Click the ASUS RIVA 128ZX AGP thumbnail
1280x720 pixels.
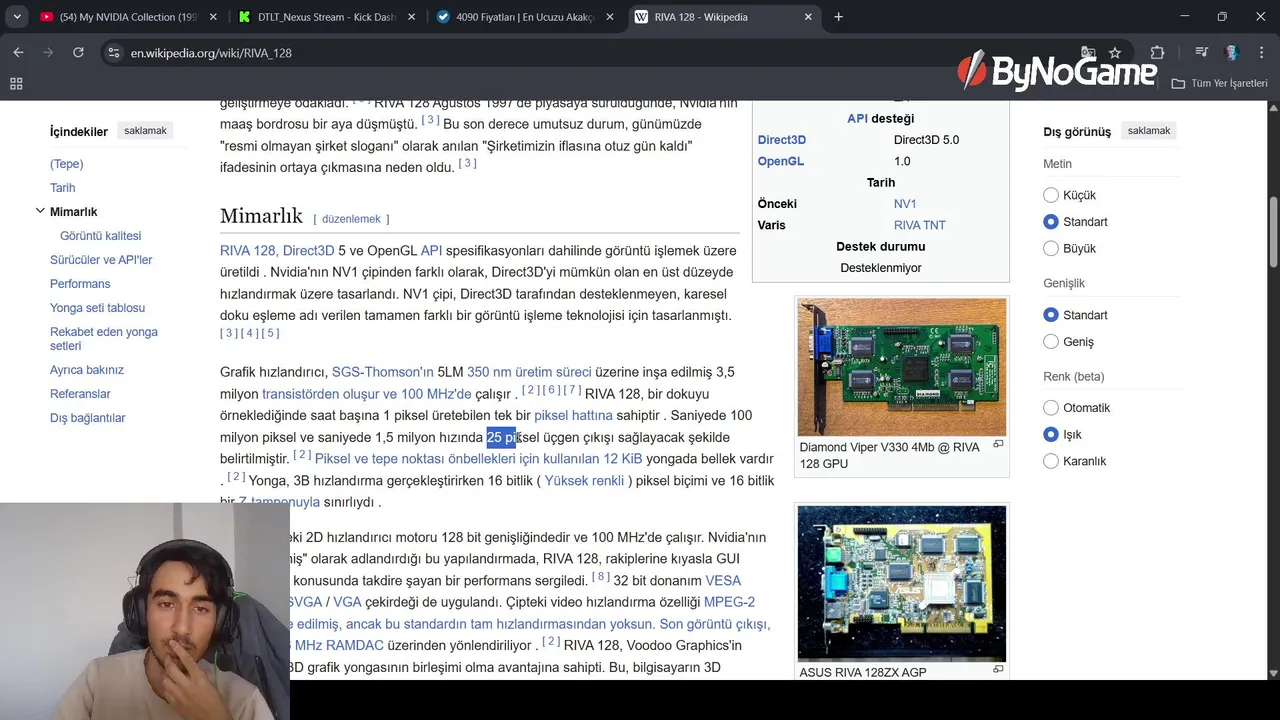(902, 583)
